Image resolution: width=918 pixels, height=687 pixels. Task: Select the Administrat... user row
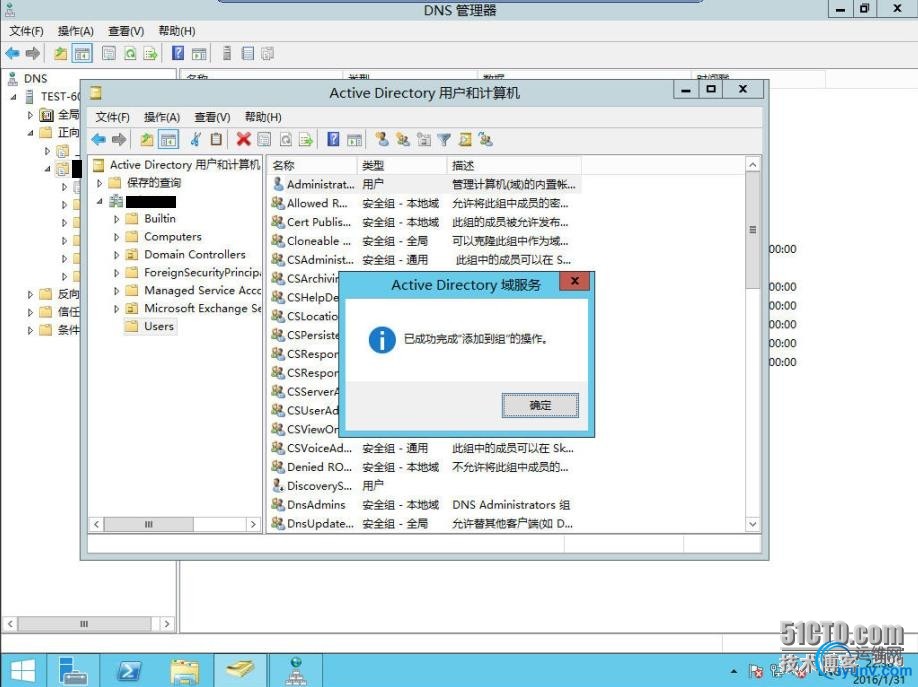(x=425, y=184)
